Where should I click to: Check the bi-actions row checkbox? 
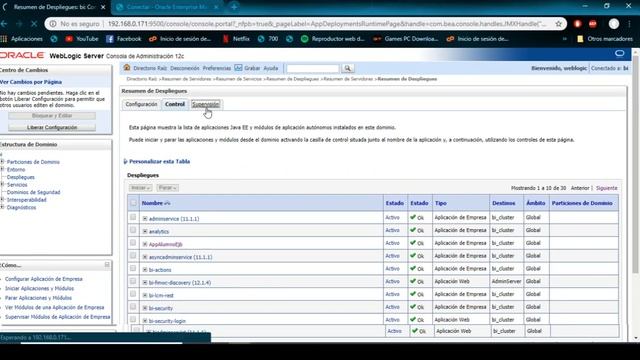point(133,269)
